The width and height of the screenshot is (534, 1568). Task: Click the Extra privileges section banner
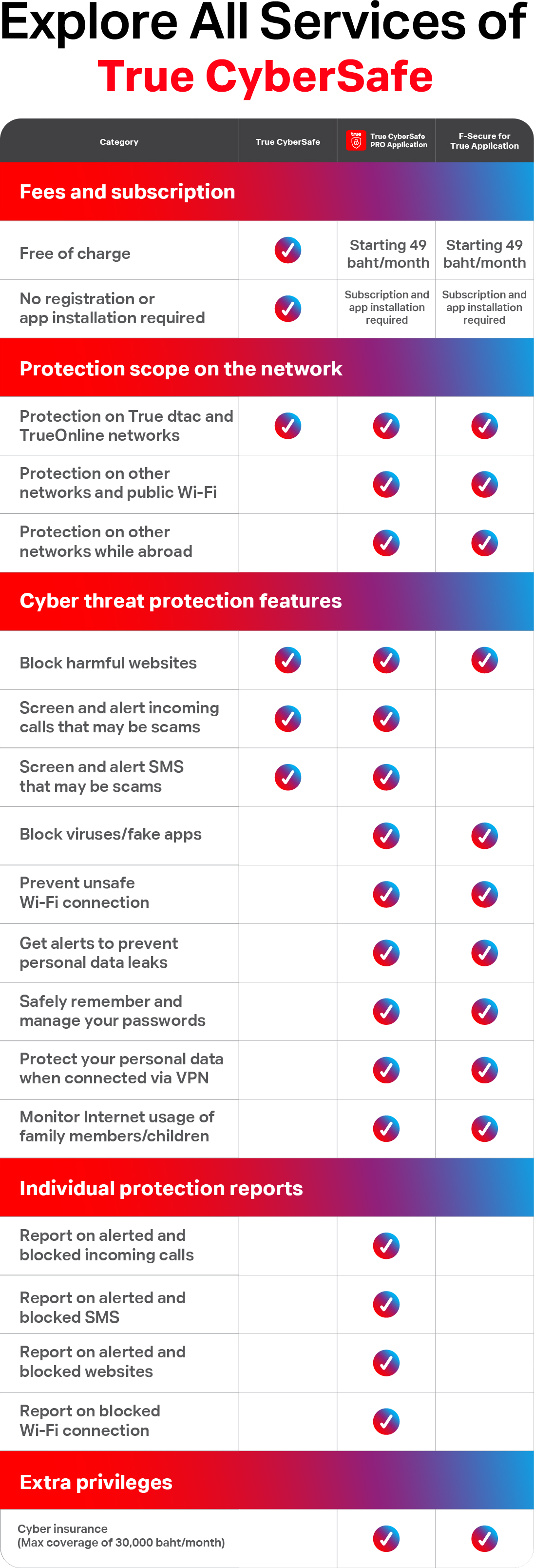96,1482
